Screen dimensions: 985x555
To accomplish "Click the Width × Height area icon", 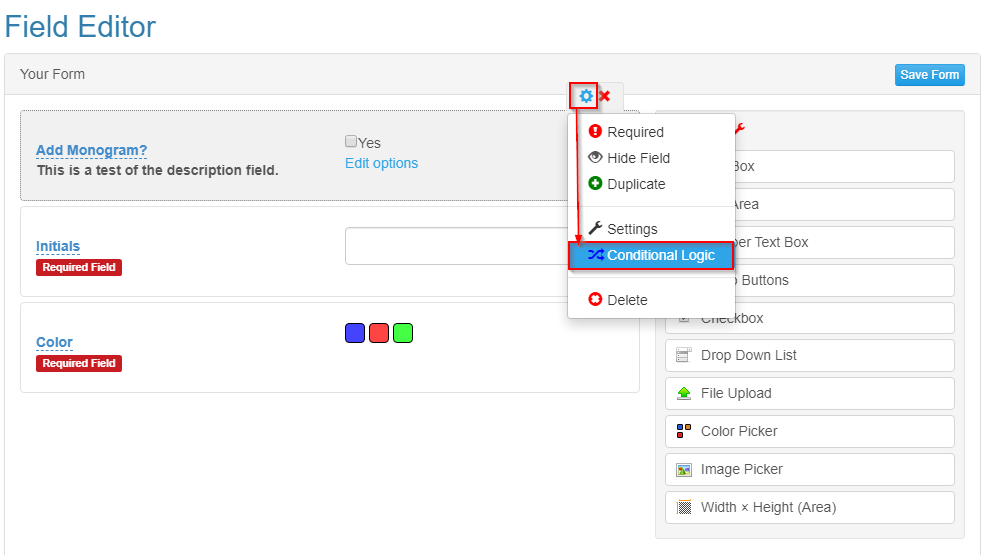I will [683, 507].
